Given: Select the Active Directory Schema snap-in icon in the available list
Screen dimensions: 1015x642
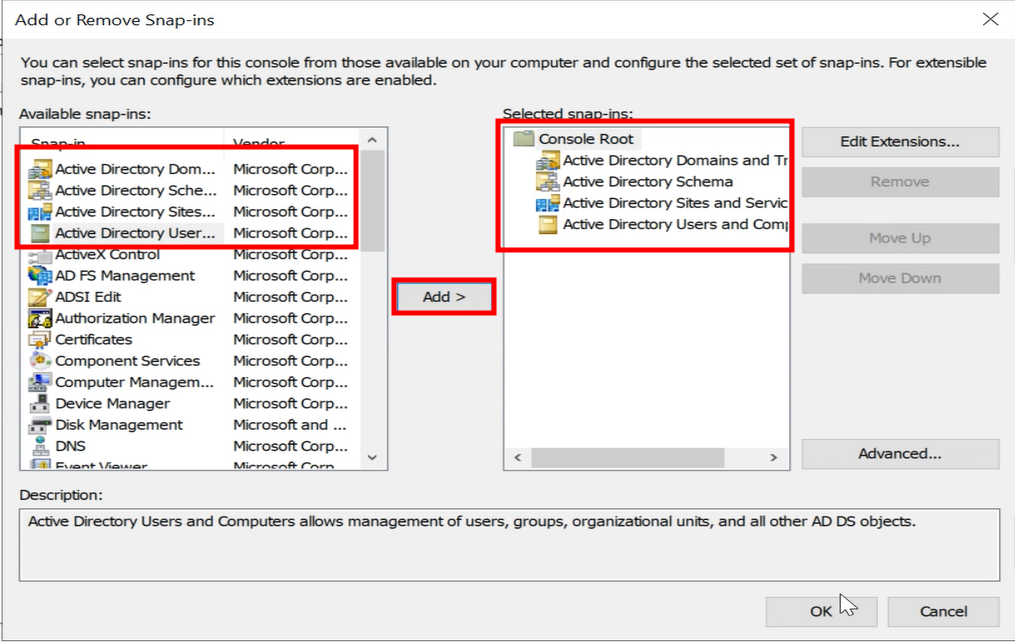Looking at the screenshot, I should [x=40, y=190].
